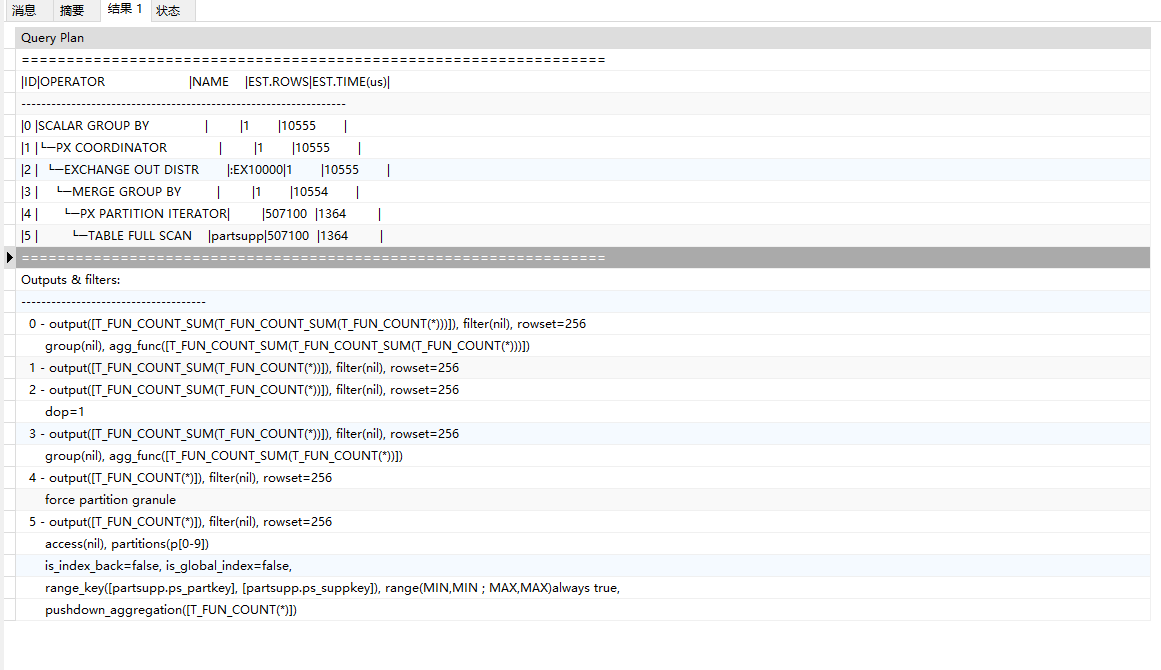Open the 状态 tab
This screenshot has width=1161, height=670.
pyautogui.click(x=169, y=11)
